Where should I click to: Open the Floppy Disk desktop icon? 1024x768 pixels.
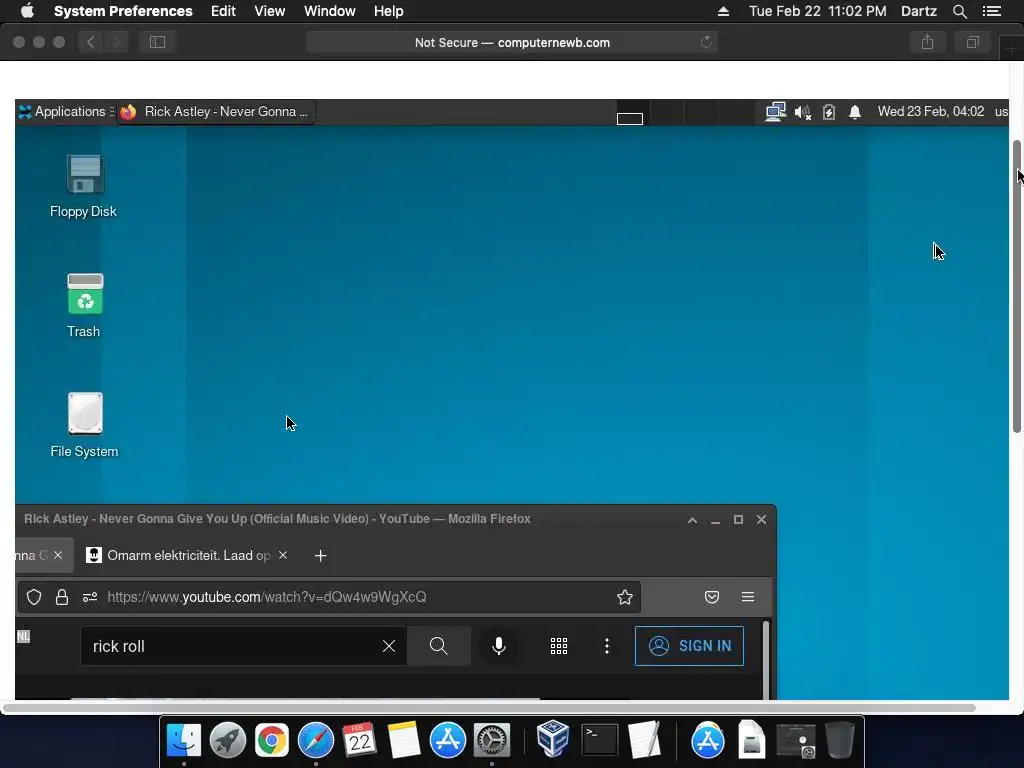tap(84, 186)
